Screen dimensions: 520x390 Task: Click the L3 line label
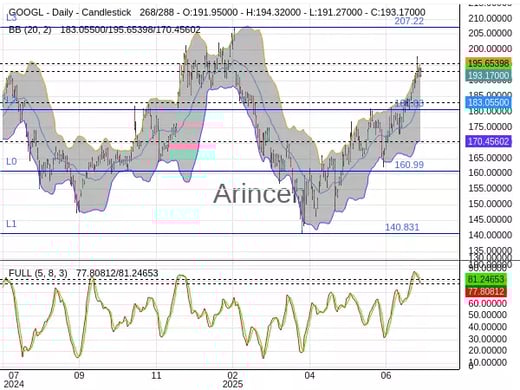click(x=12, y=18)
